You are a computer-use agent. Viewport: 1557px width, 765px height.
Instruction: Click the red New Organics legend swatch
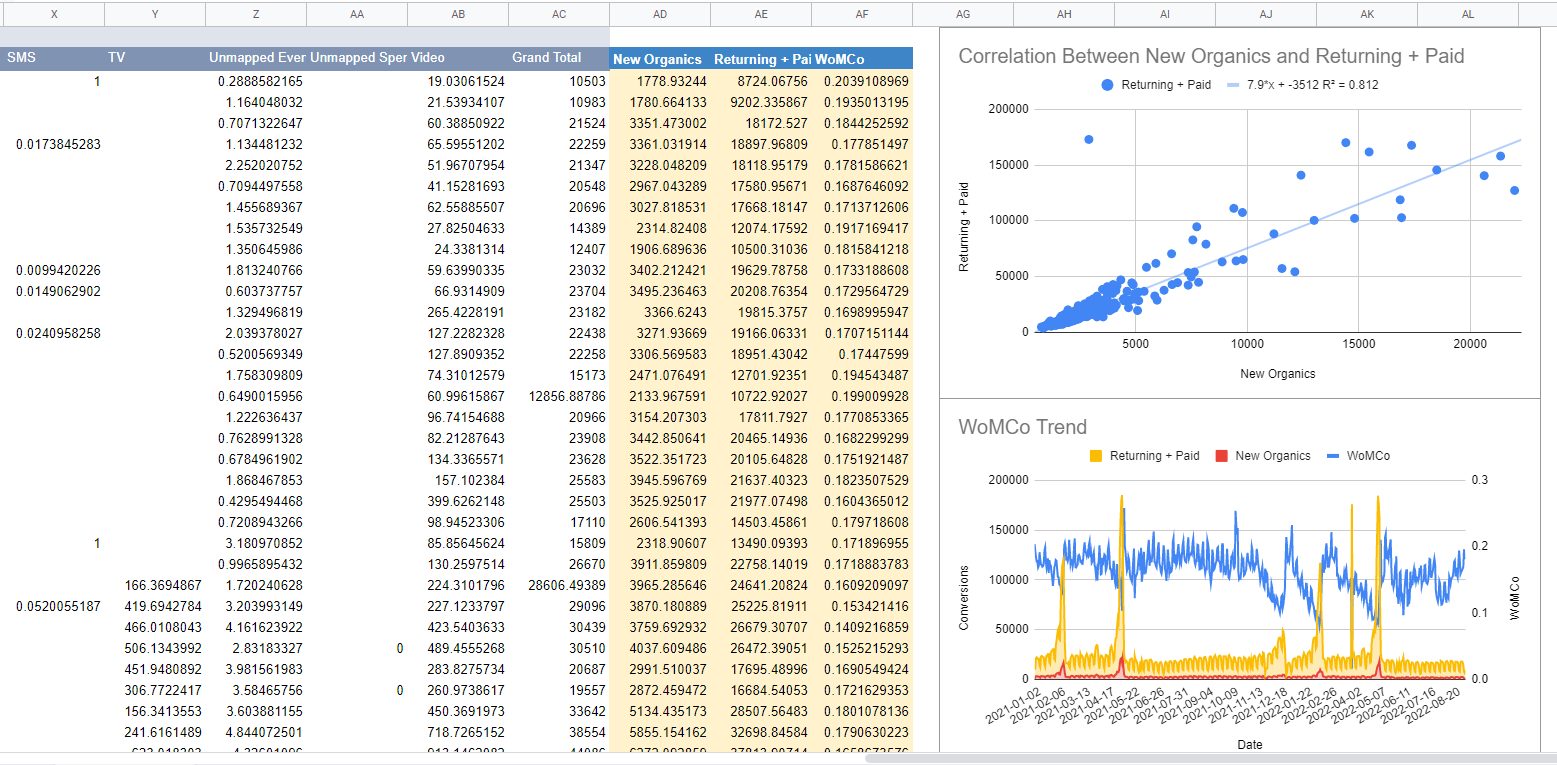(1221, 456)
